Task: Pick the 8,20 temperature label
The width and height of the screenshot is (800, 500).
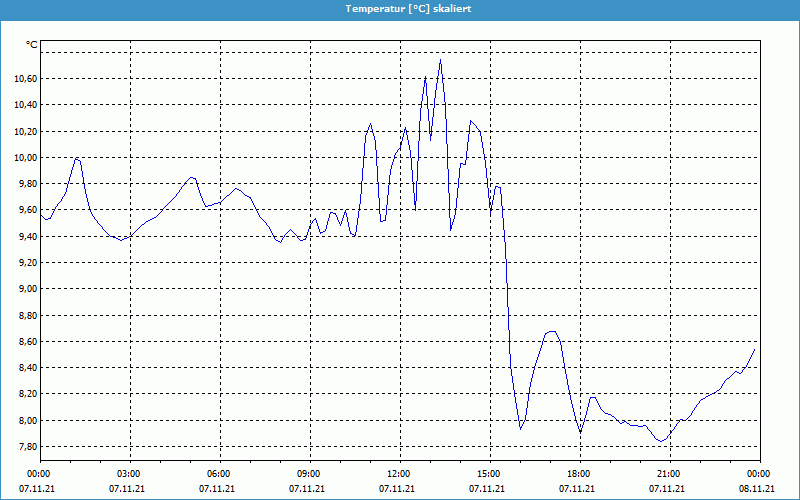Action: tap(28, 394)
